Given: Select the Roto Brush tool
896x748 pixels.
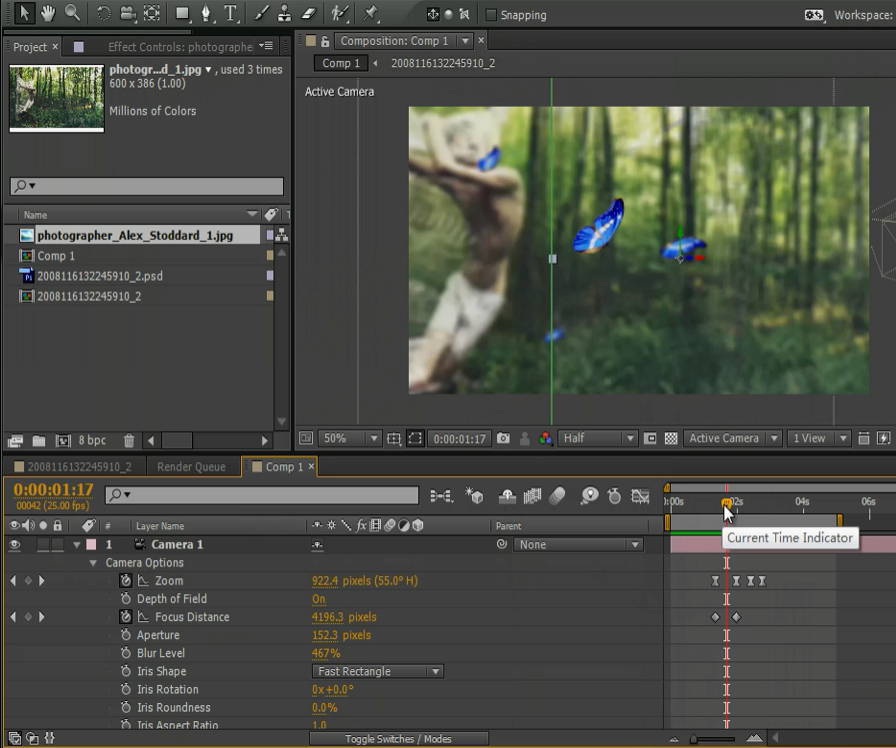Looking at the screenshot, I should [339, 13].
